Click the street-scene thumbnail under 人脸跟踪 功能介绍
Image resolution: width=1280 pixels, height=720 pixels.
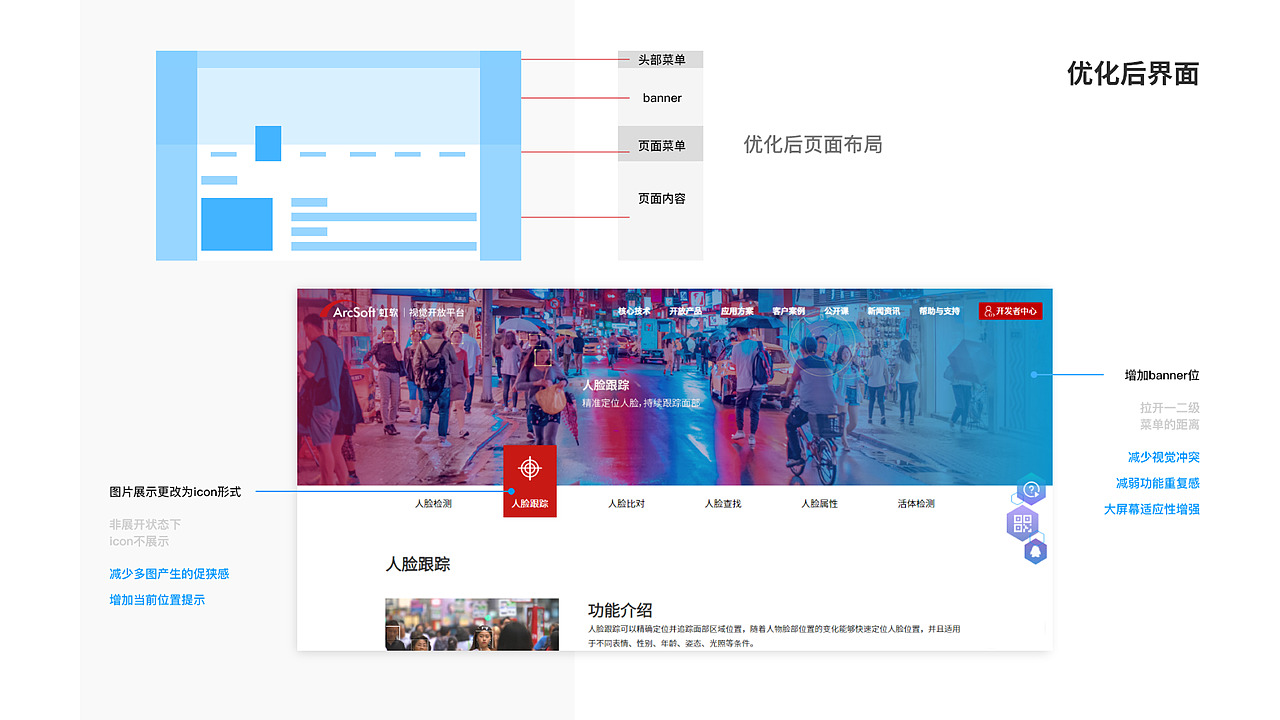pos(471,625)
